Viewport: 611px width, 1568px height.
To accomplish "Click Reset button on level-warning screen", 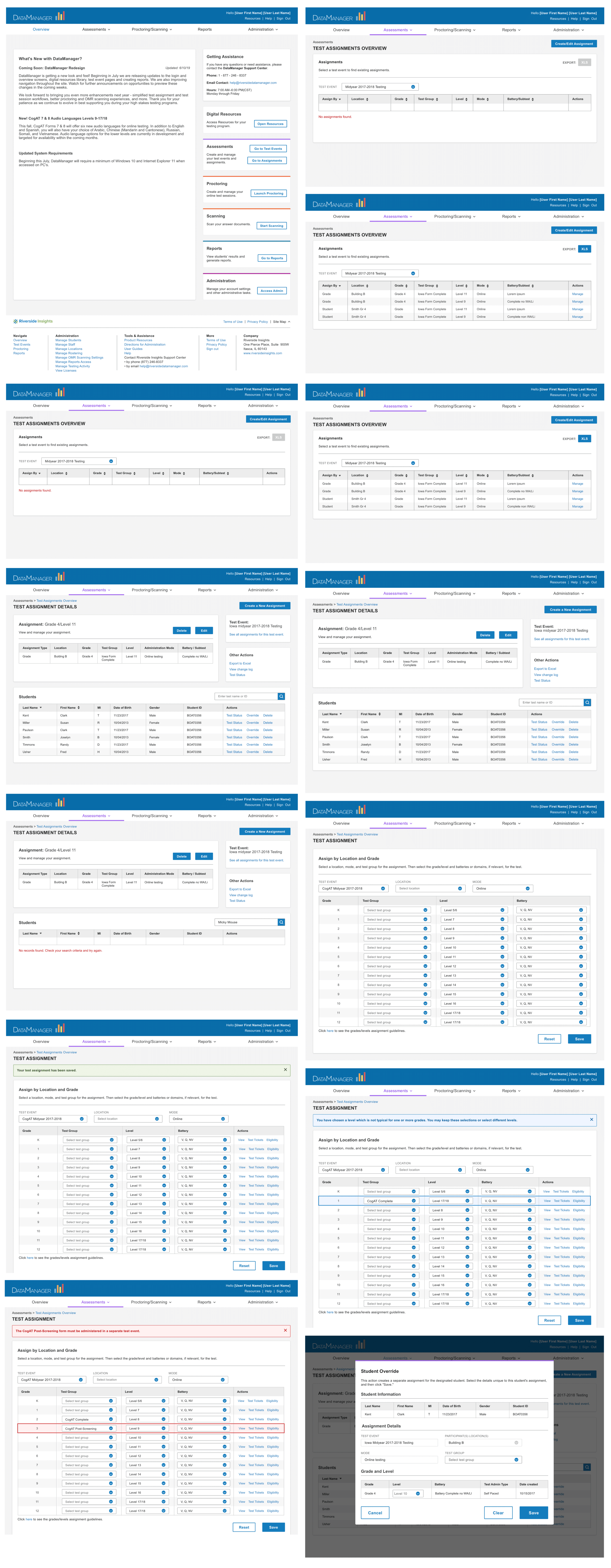I will click(549, 1320).
